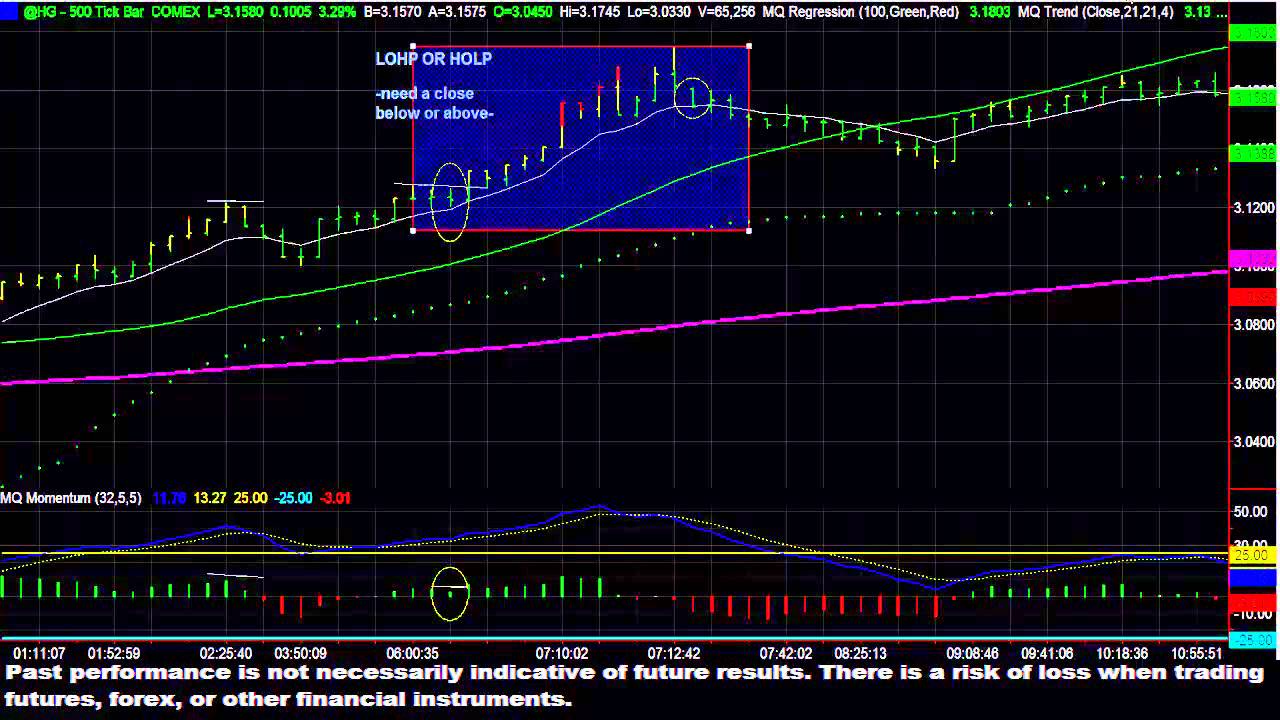Click the magenta price tag on the price axis
Viewport: 1280px width, 720px height.
click(1253, 259)
